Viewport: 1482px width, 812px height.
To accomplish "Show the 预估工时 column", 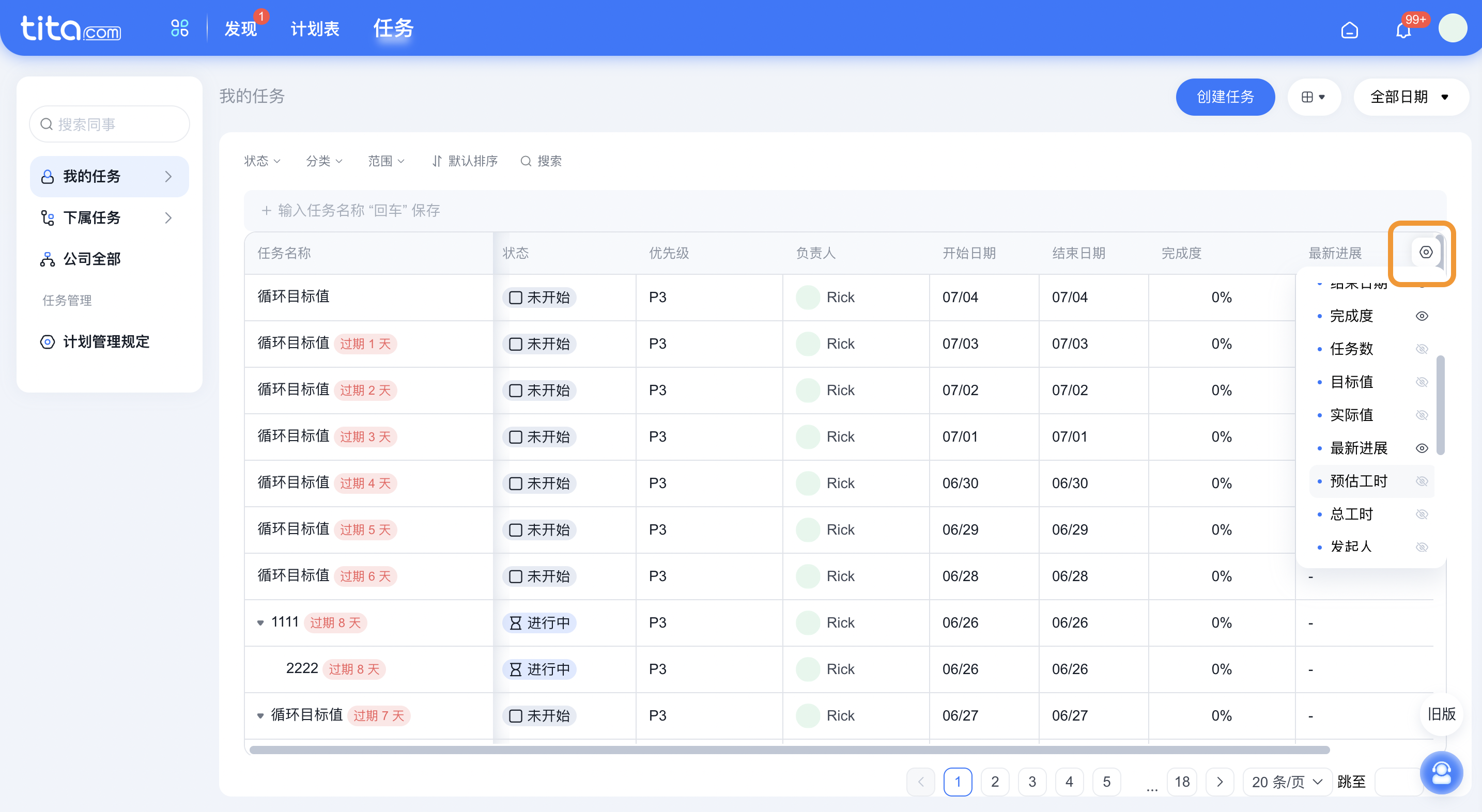I will [1422, 481].
